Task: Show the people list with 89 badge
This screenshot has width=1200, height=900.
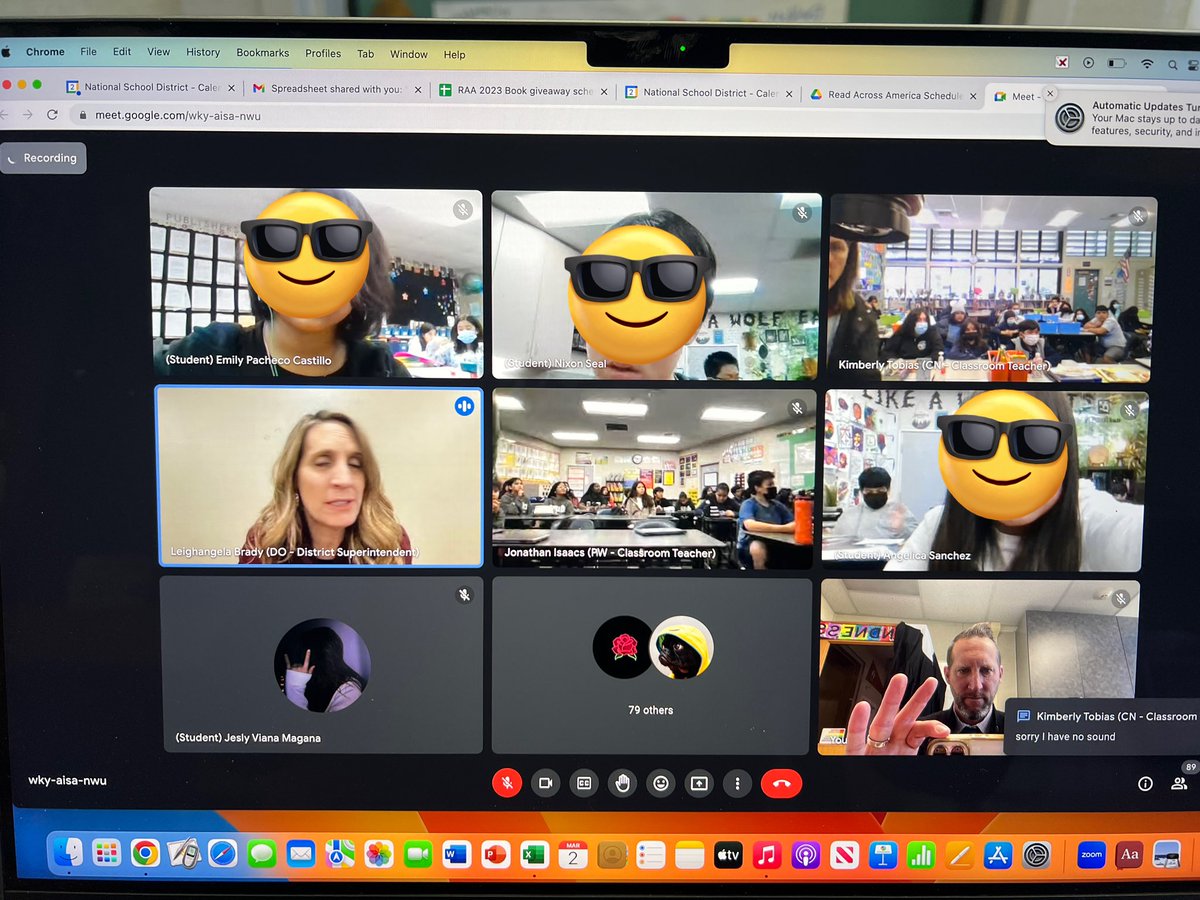Action: coord(1180,783)
